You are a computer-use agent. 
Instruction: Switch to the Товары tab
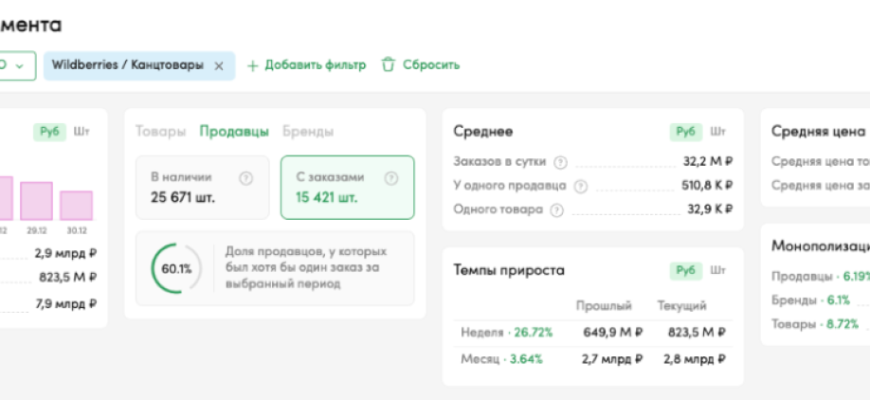160,131
